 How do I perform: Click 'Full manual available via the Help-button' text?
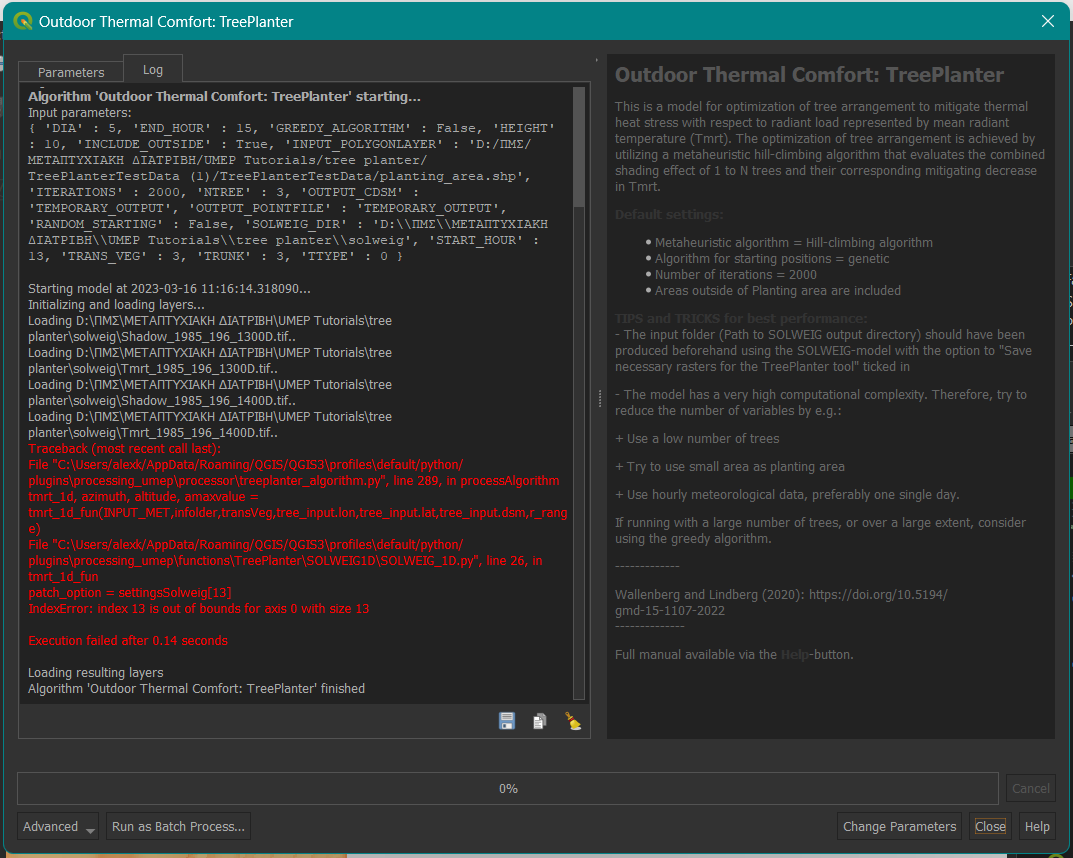click(734, 654)
